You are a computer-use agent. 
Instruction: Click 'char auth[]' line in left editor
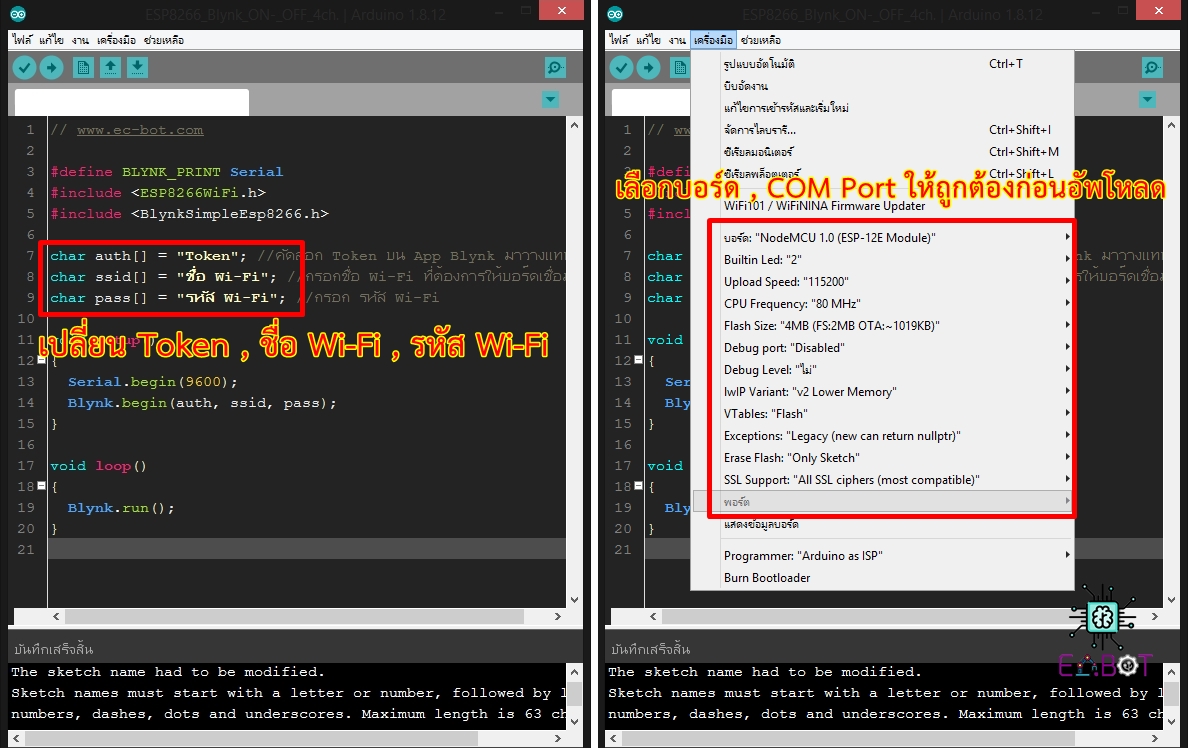tap(148, 256)
